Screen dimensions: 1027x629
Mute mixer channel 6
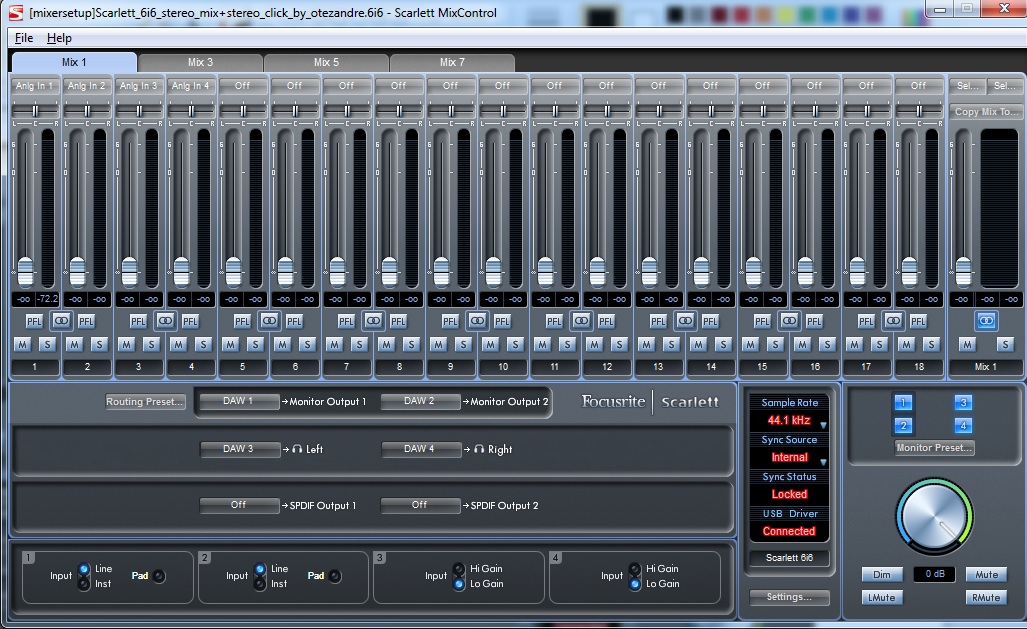coord(282,344)
